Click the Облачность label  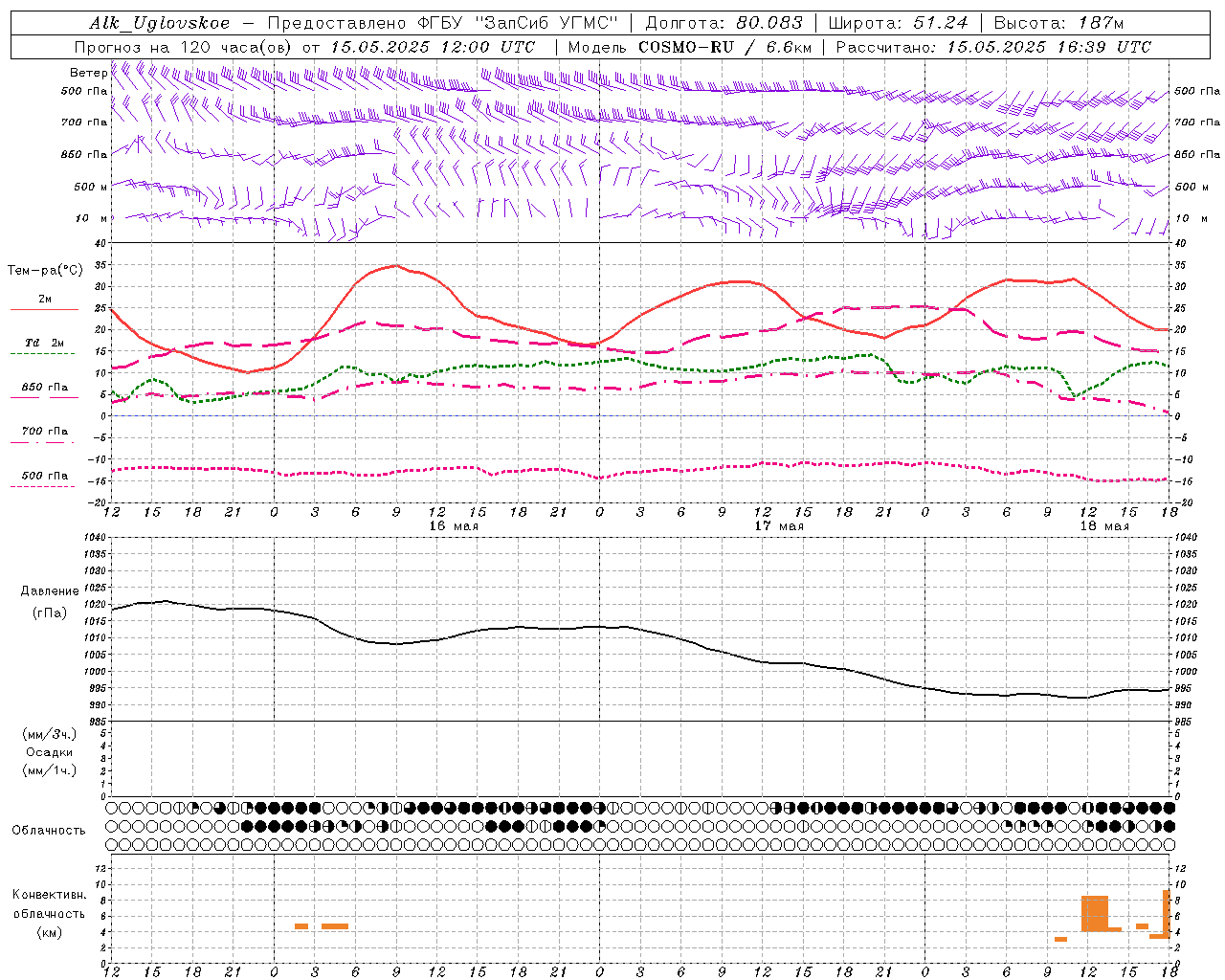(x=49, y=831)
